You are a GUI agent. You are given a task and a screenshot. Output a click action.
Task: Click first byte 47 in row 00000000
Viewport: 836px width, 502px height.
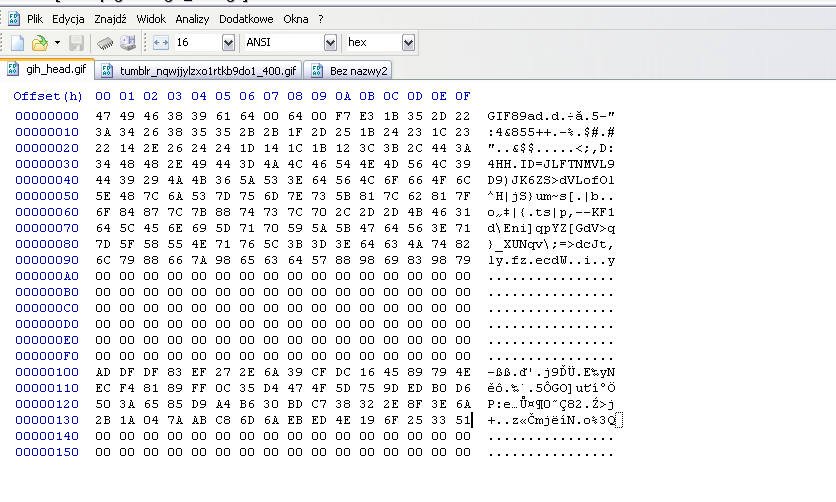[x=103, y=116]
